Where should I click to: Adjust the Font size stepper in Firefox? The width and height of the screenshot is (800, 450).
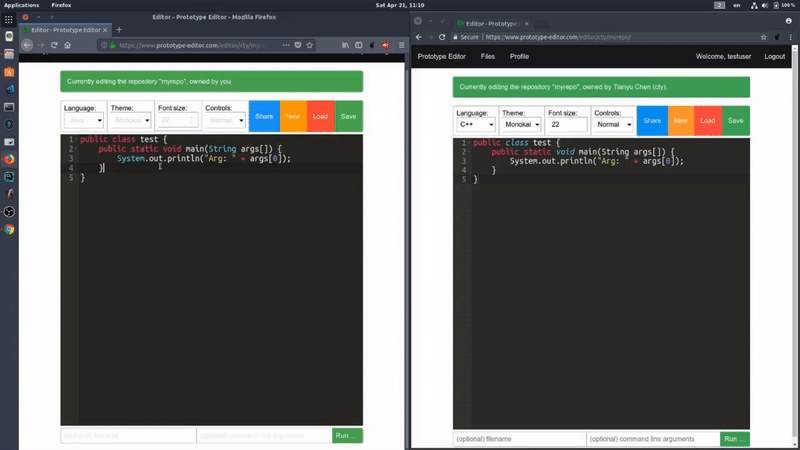point(192,120)
